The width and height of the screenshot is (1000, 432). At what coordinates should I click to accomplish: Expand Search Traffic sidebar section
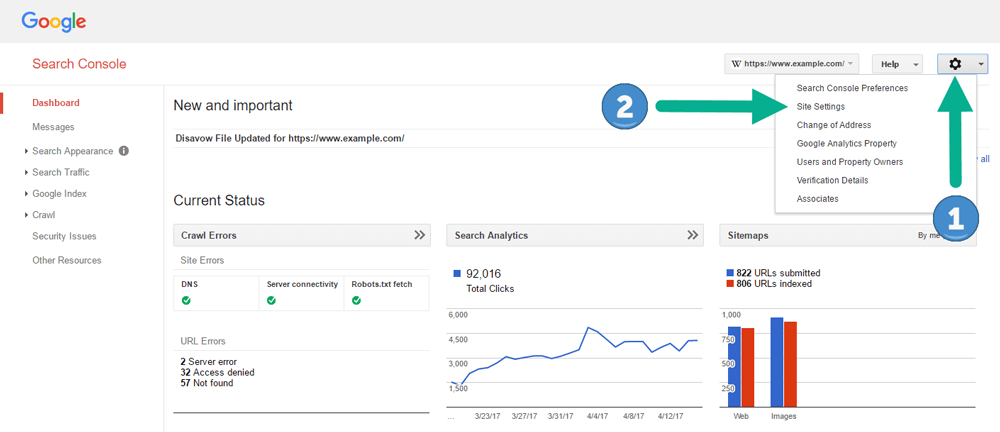26,172
